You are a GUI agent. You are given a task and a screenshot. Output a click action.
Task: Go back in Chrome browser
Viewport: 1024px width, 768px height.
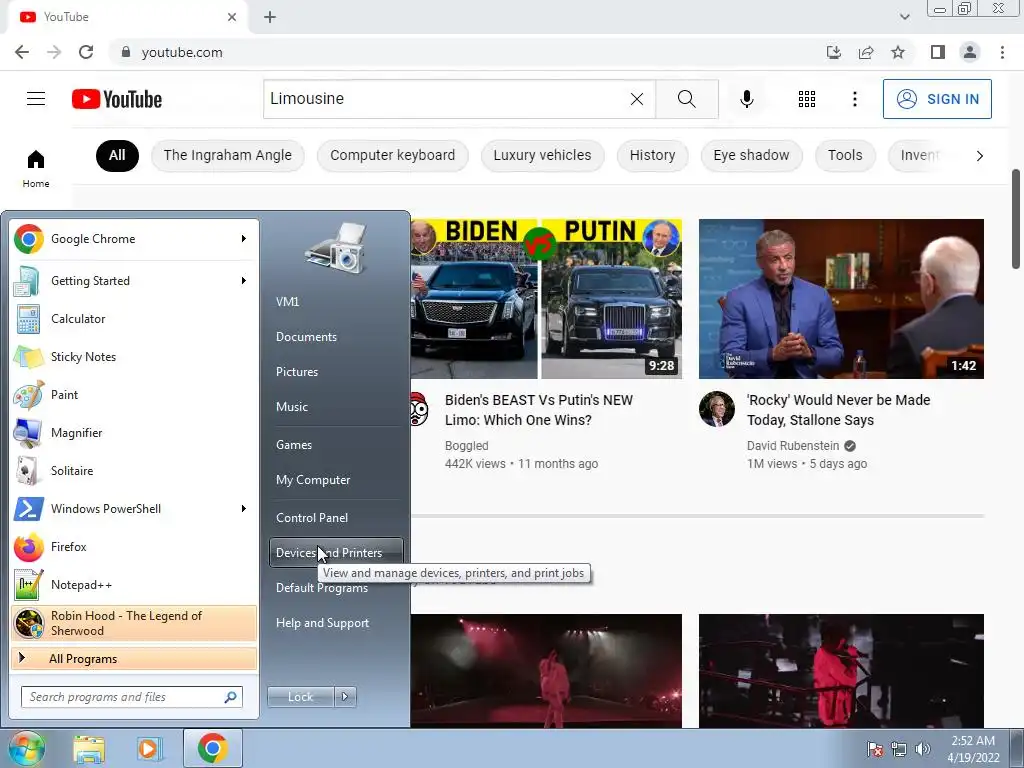click(22, 52)
